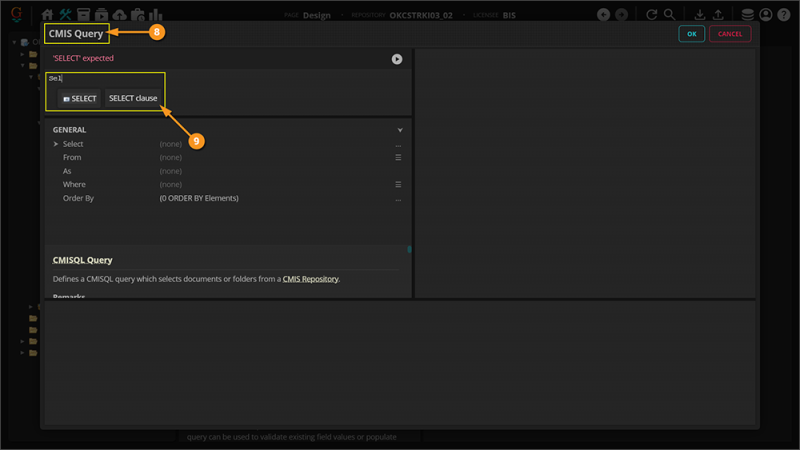Open the From row list menu
This screenshot has width=800, height=450.
click(x=398, y=158)
